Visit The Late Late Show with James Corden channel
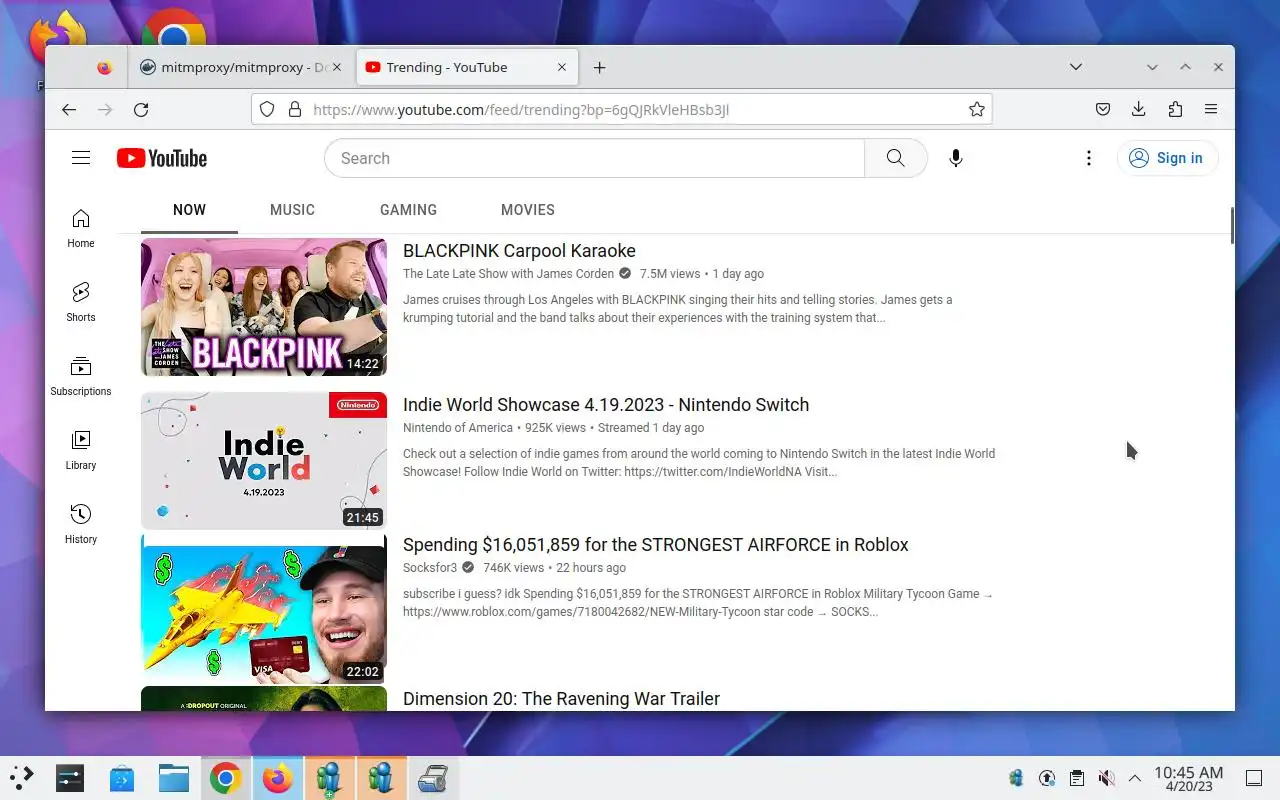The width and height of the screenshot is (1280, 800). (x=509, y=274)
